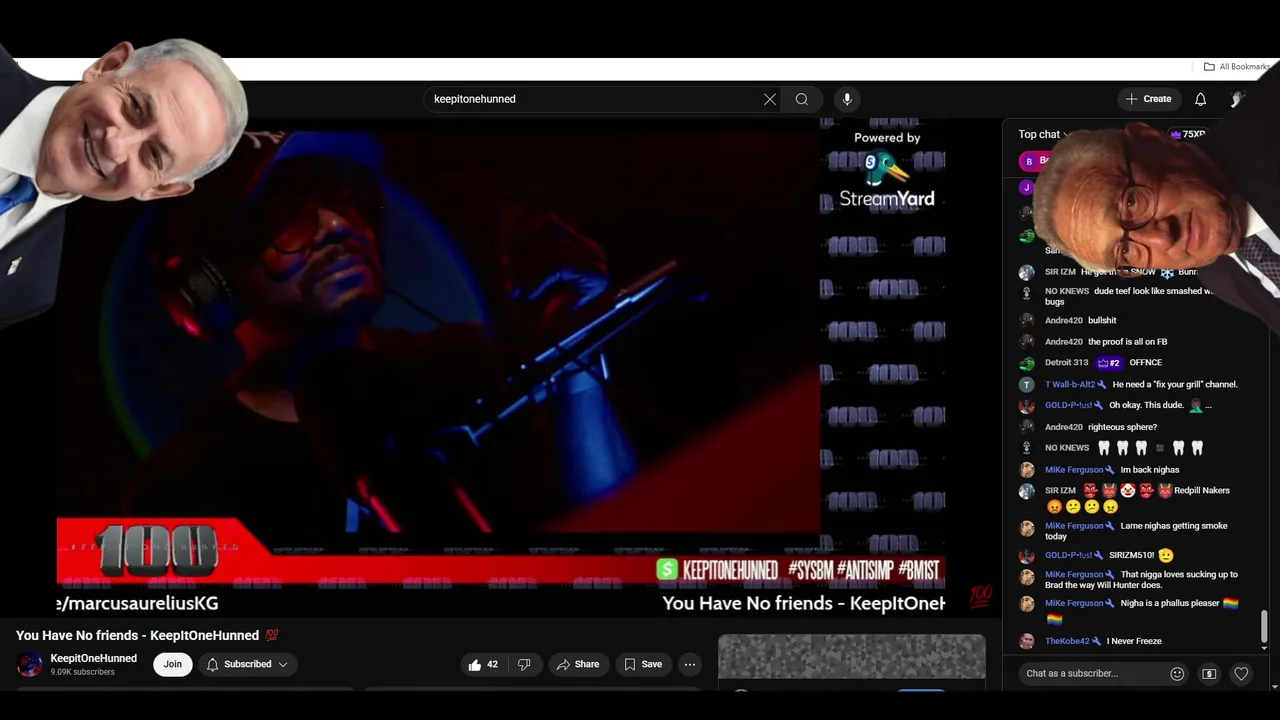Like the video with thumbs up
This screenshot has width=1280, height=720.
click(483, 664)
